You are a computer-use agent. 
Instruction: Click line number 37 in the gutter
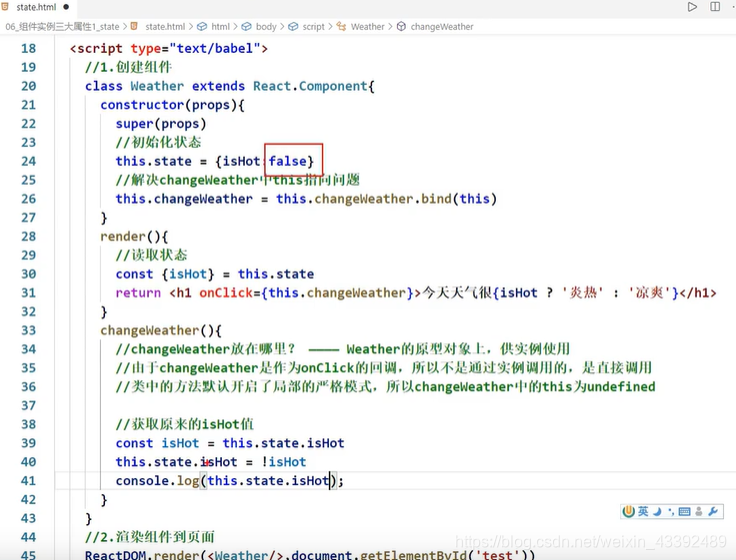pos(28,405)
